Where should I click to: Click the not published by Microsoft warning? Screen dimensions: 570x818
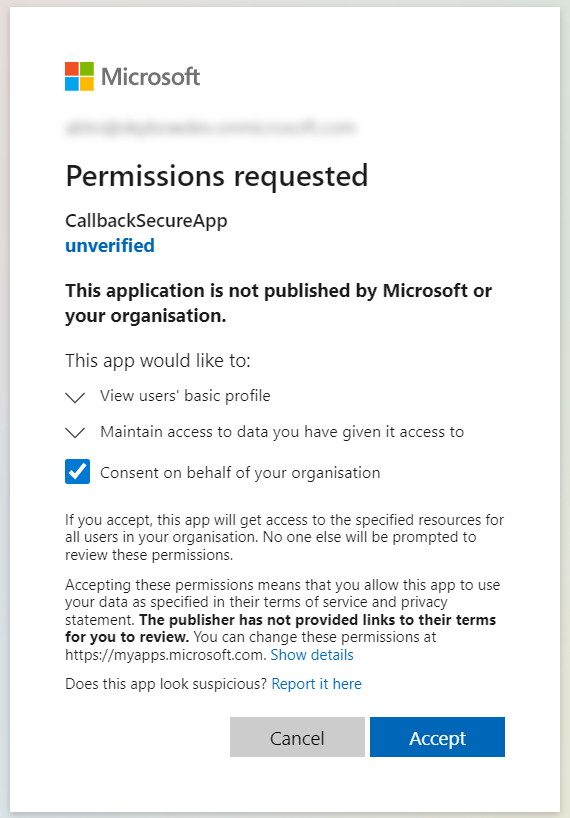point(278,303)
